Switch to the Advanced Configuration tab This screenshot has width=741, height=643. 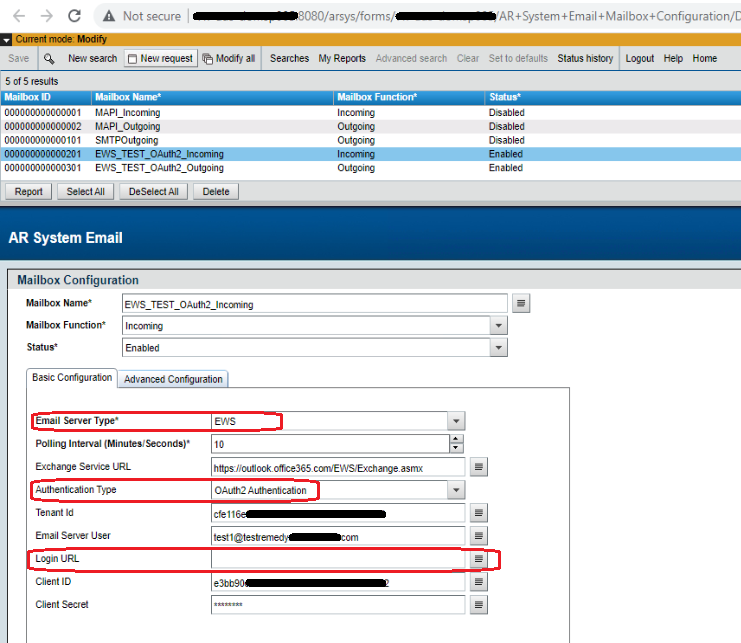(x=173, y=379)
